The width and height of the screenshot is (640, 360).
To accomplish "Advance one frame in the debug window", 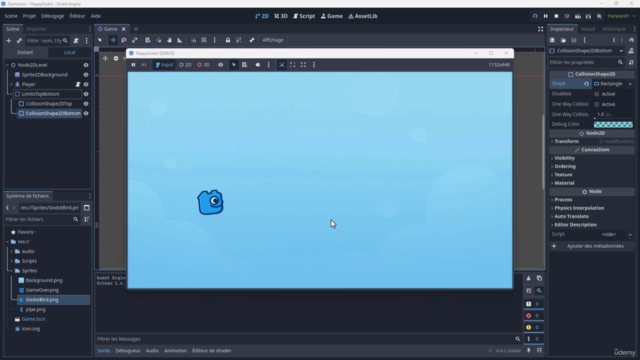I will pos(144,64).
